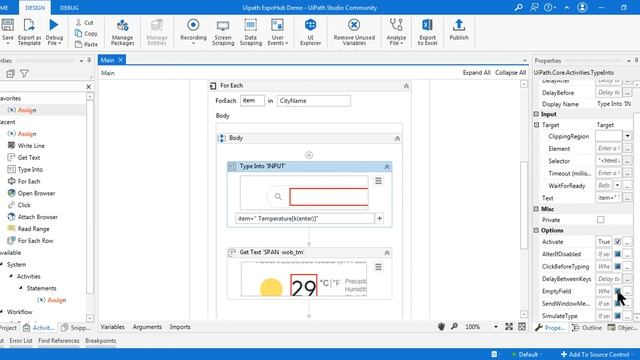
Task: Open options menu of Type Into activity
Action: [x=378, y=181]
